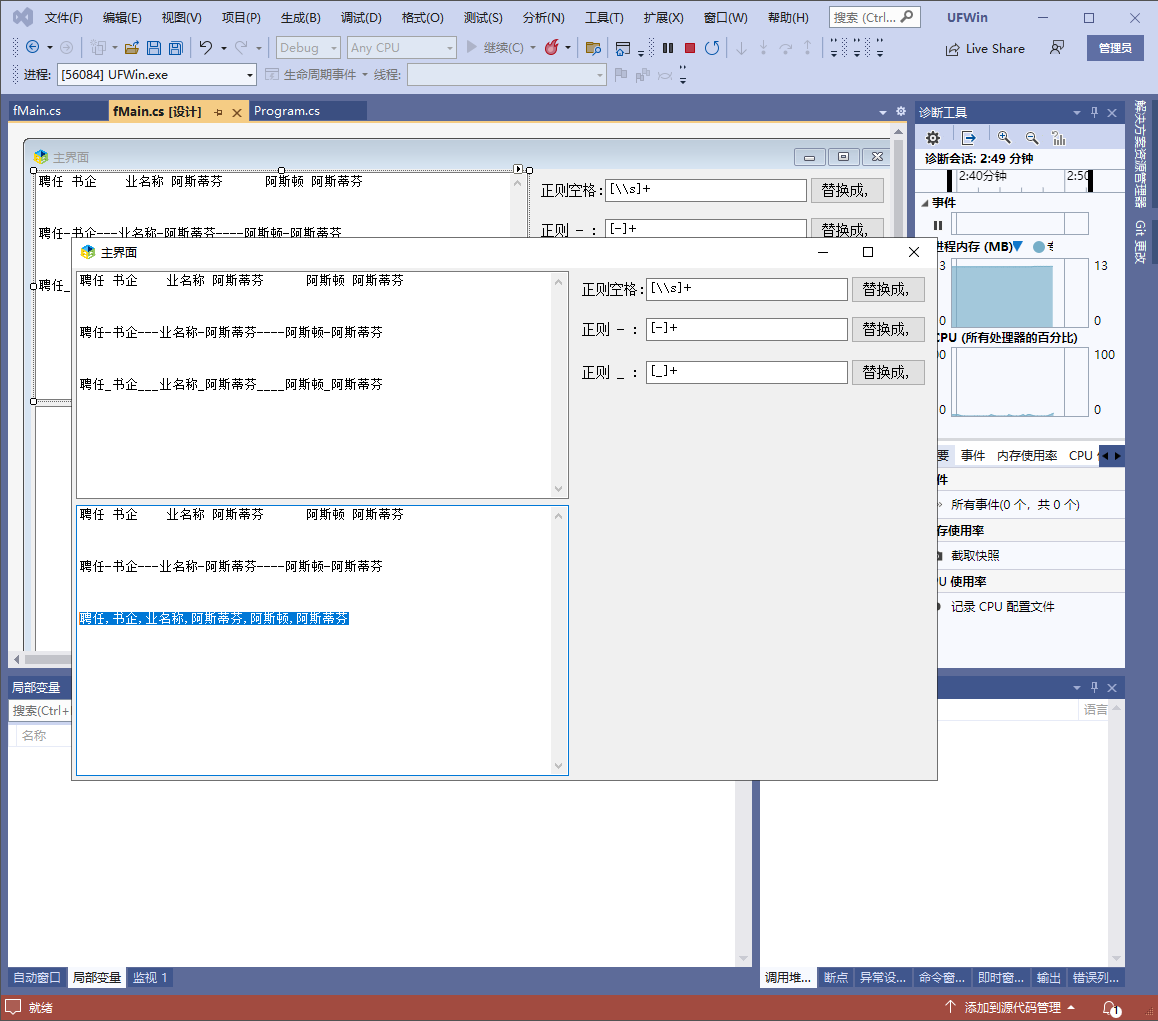
Task: Click down arrow of upper textbox scrollbar
Action: tap(558, 489)
